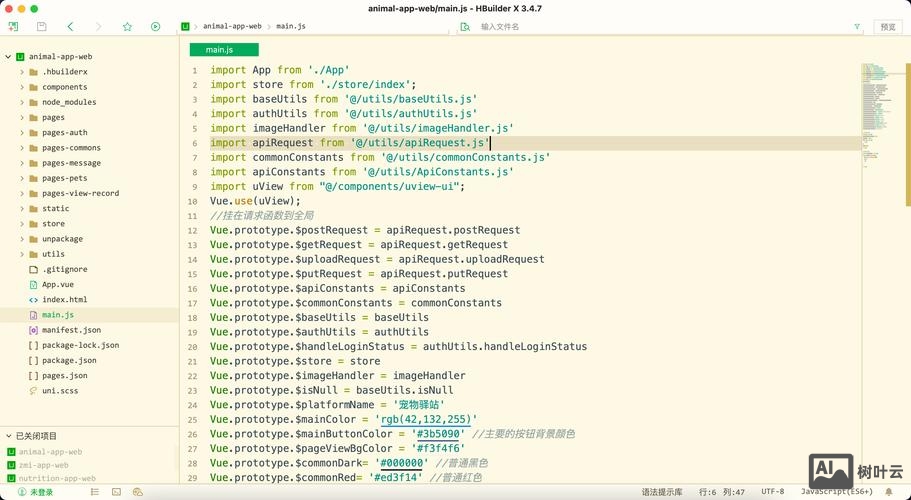Collapse the animal-app-web project root
This screenshot has height=500, width=911.
pos(8,57)
